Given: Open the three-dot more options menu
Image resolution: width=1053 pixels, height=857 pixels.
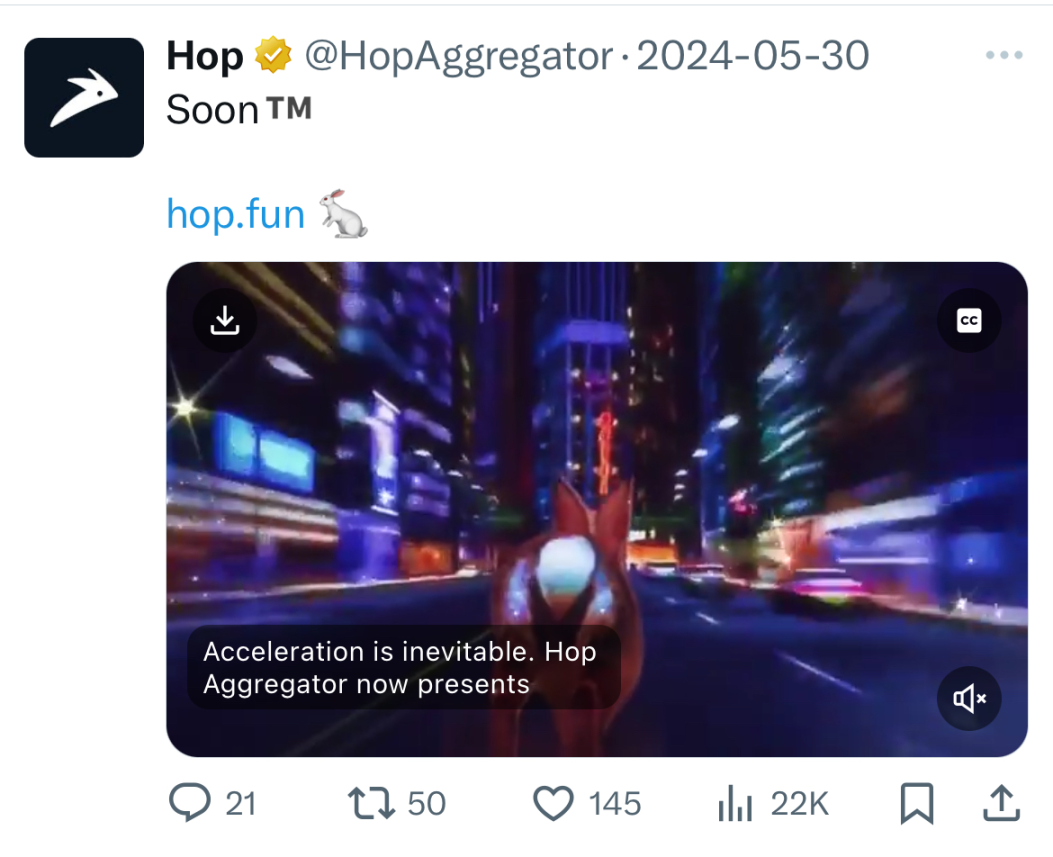Looking at the screenshot, I should tap(1003, 55).
